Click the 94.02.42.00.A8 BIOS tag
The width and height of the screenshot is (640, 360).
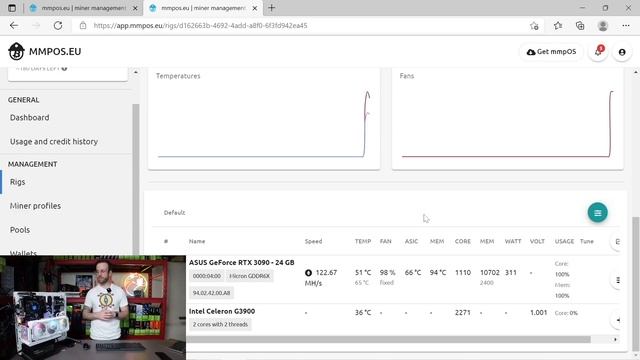(x=211, y=293)
